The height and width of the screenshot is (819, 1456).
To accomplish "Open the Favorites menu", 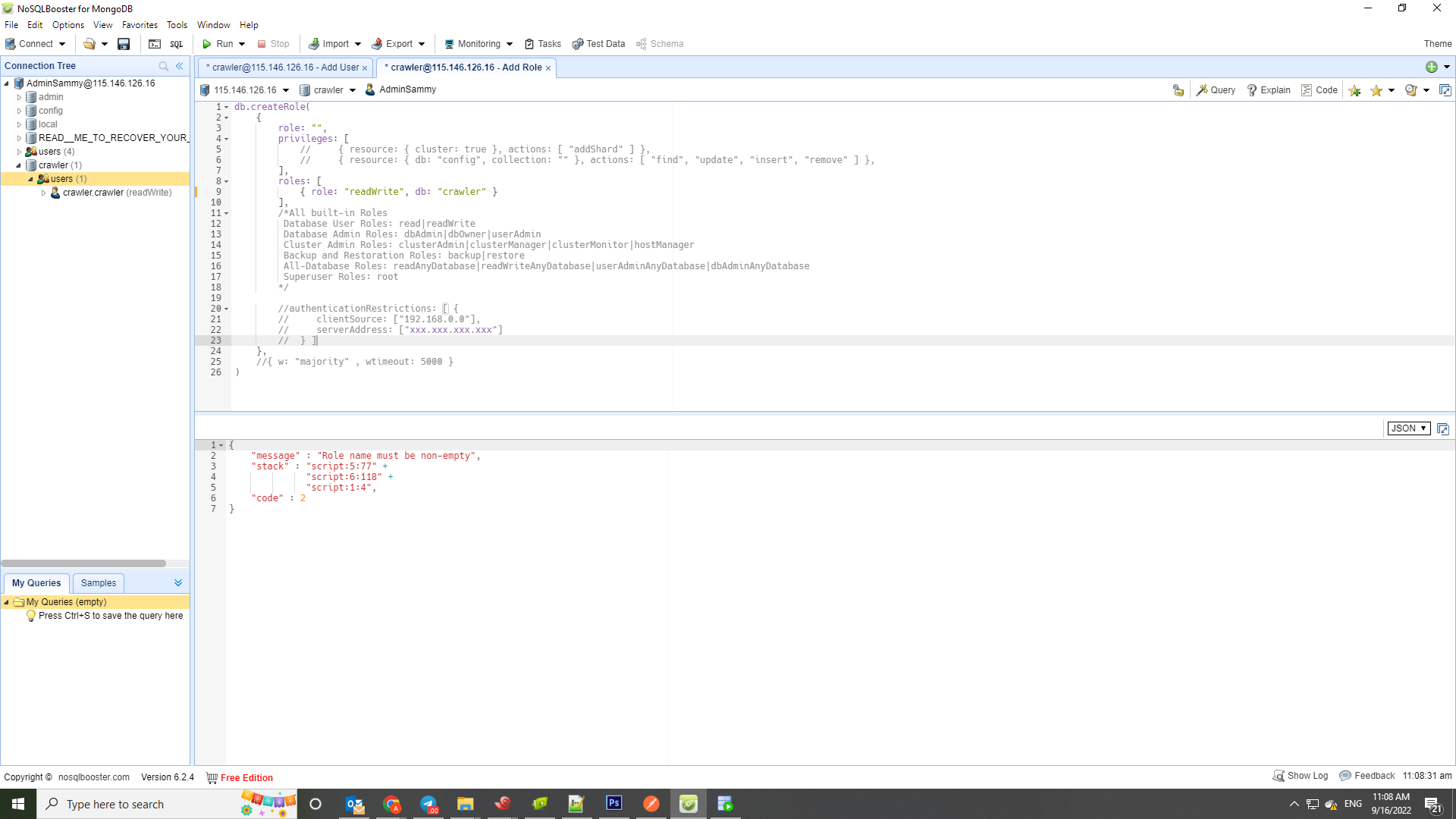I will [x=140, y=25].
